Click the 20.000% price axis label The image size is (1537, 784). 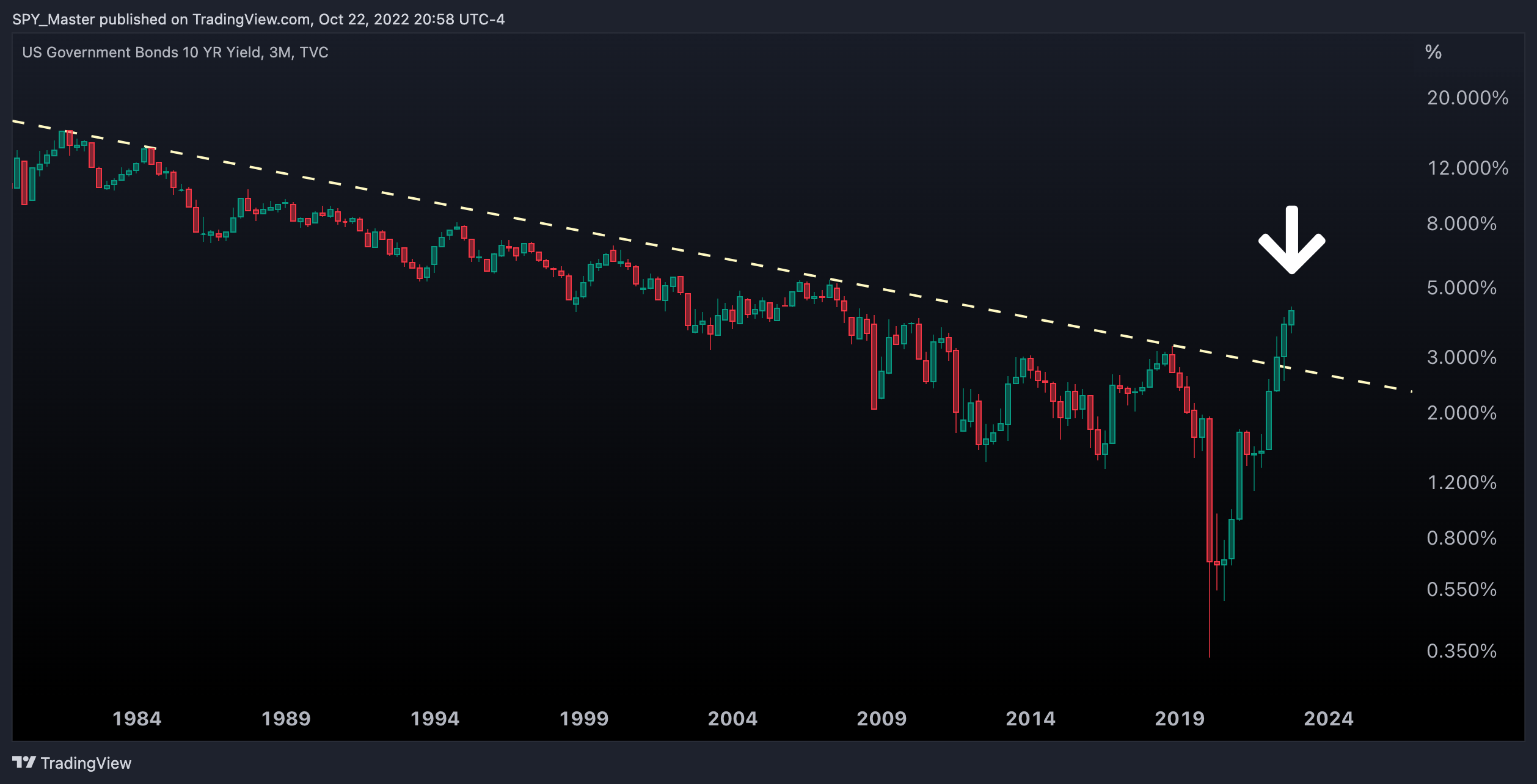(x=1467, y=98)
